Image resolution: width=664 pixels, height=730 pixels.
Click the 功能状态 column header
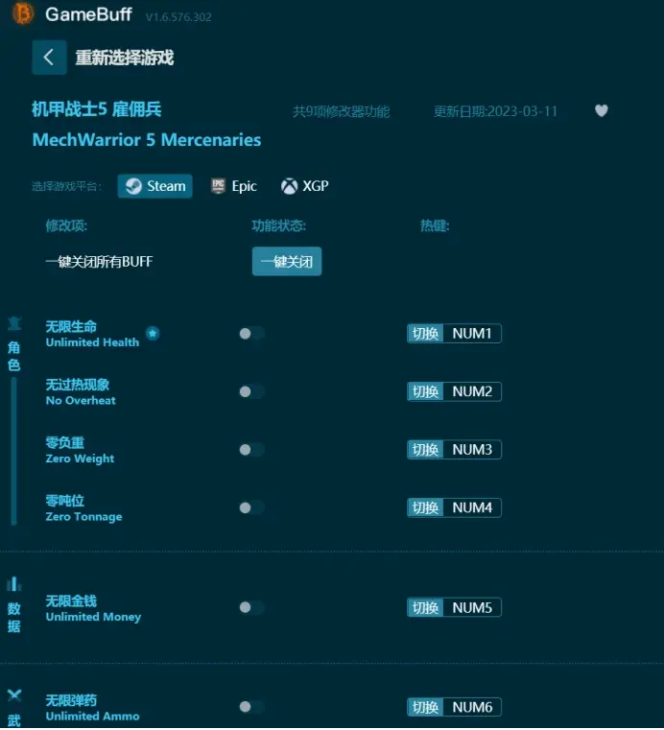(x=278, y=226)
